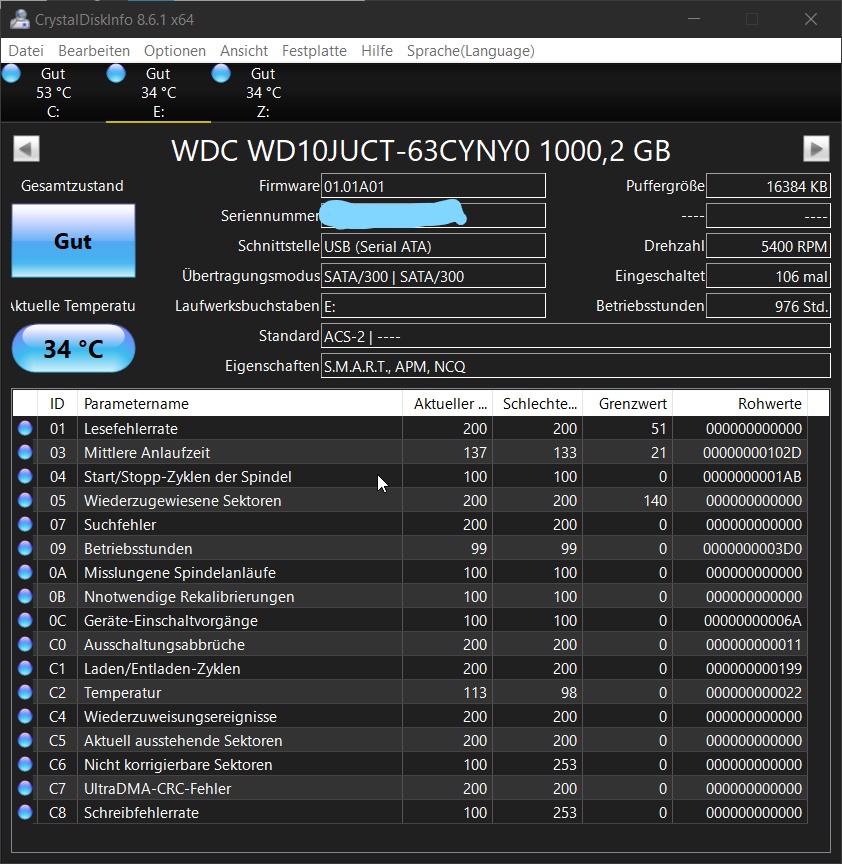The height and width of the screenshot is (864, 842).
Task: Click status orb for Aktuell ausstehende Sektoren
Action: 25,740
